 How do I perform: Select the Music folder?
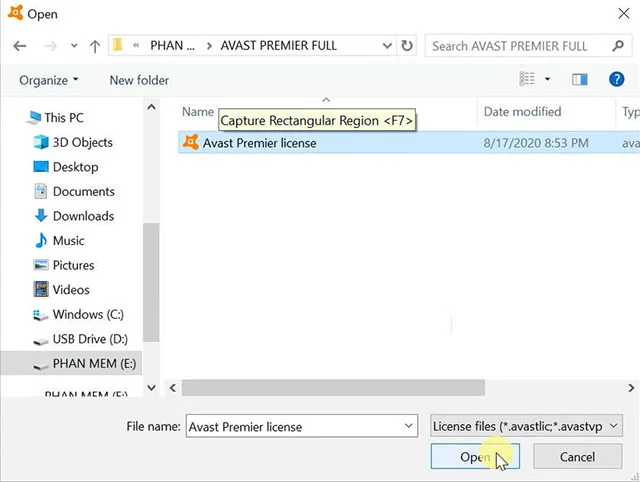[60, 240]
